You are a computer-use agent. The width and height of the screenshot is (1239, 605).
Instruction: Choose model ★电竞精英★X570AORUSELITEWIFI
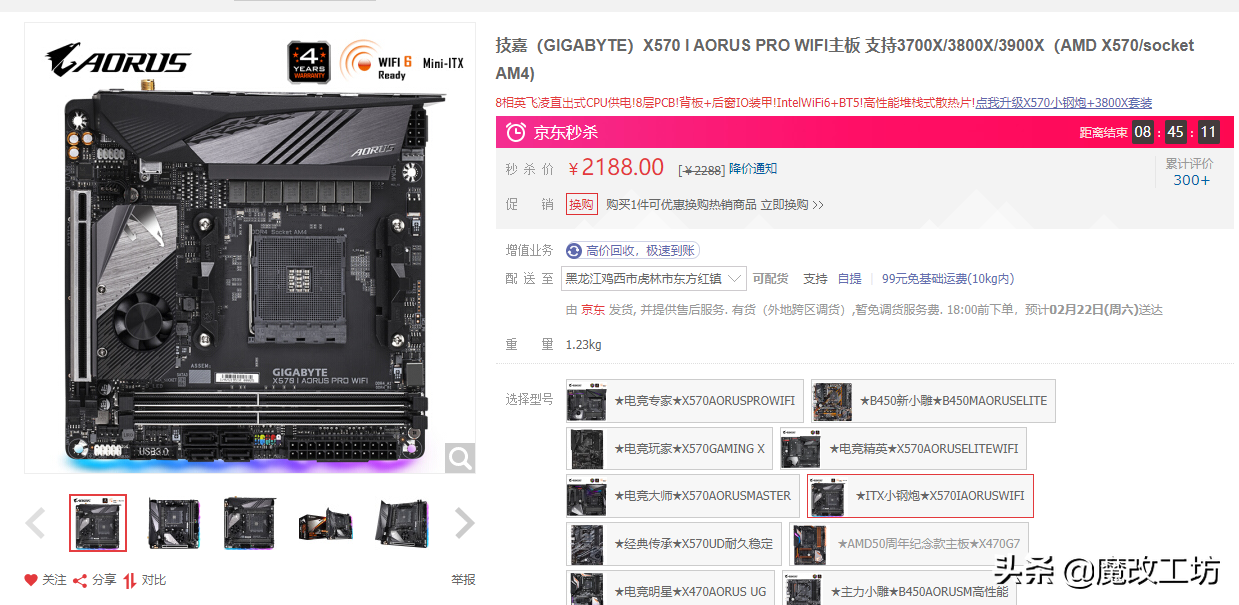pos(903,449)
